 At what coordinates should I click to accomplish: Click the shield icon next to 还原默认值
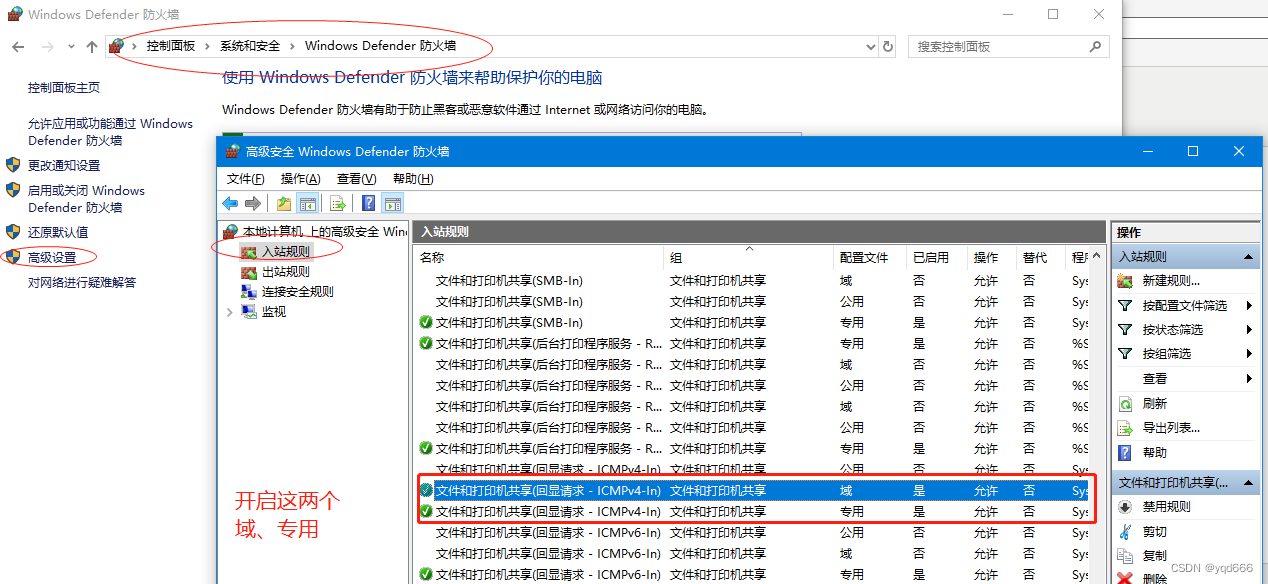(13, 231)
